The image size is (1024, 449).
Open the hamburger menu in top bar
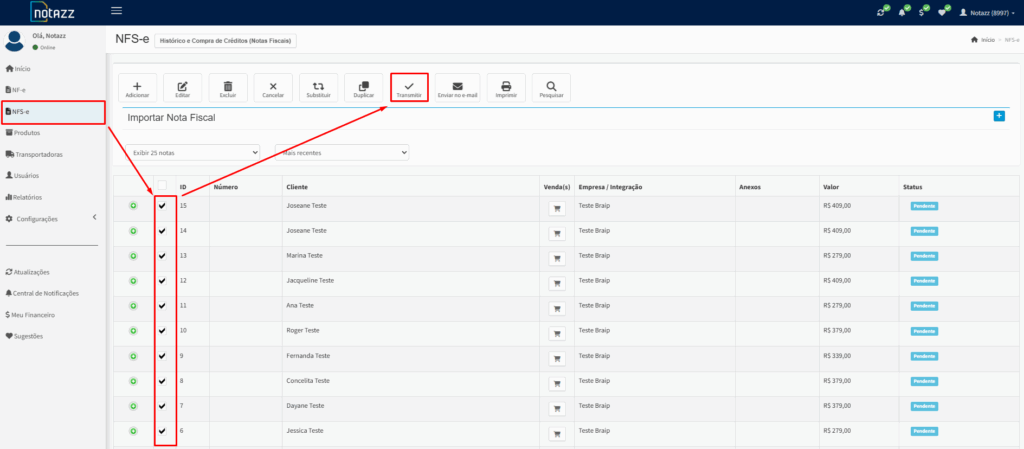tap(117, 10)
